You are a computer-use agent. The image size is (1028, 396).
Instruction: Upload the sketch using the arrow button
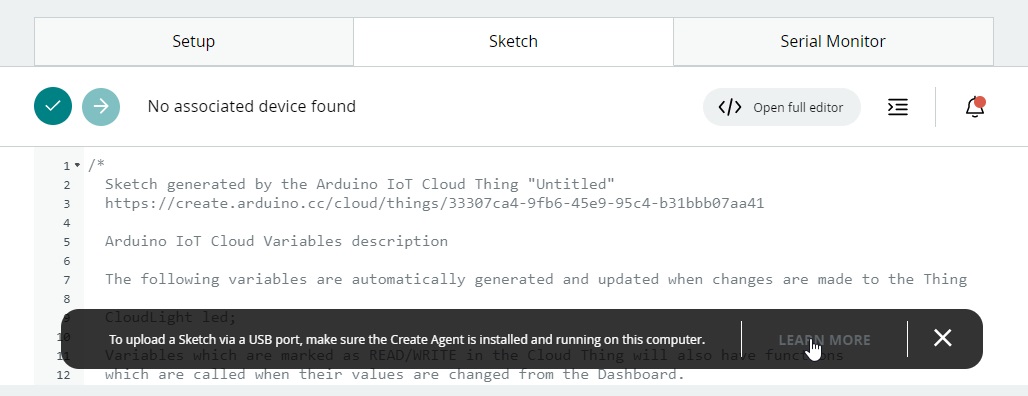(101, 106)
